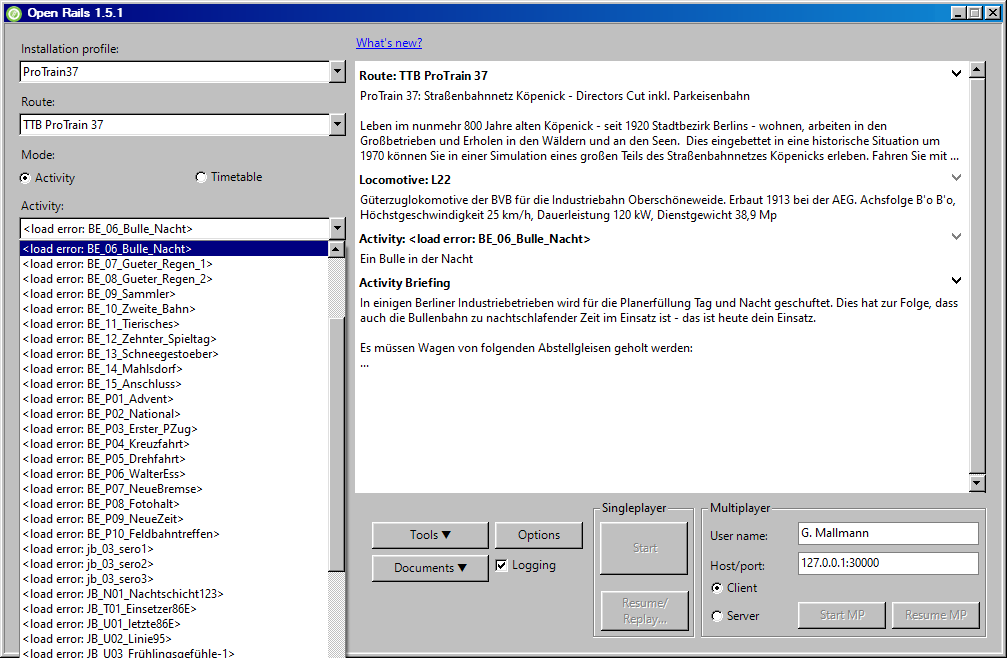Select the Timetable mode radio button
Viewport: 1007px width, 658px height.
point(201,177)
